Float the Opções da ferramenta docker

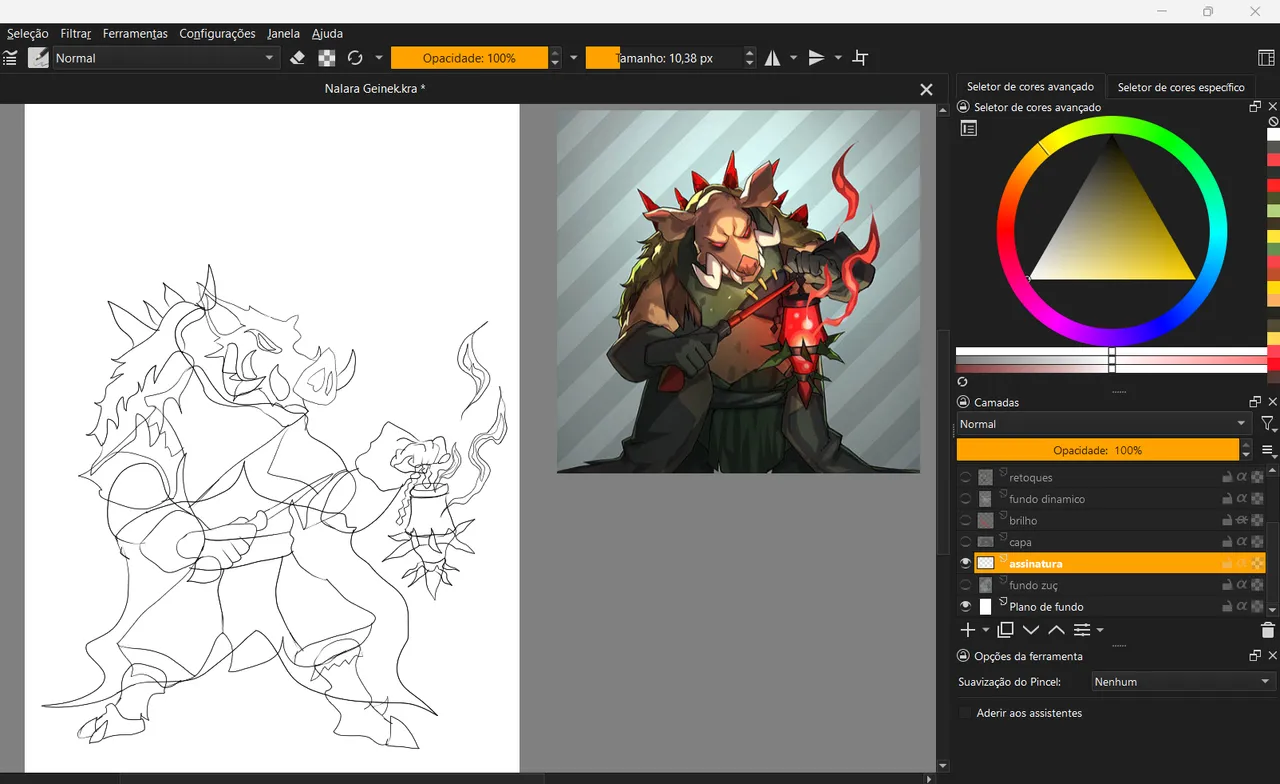pyautogui.click(x=1255, y=656)
